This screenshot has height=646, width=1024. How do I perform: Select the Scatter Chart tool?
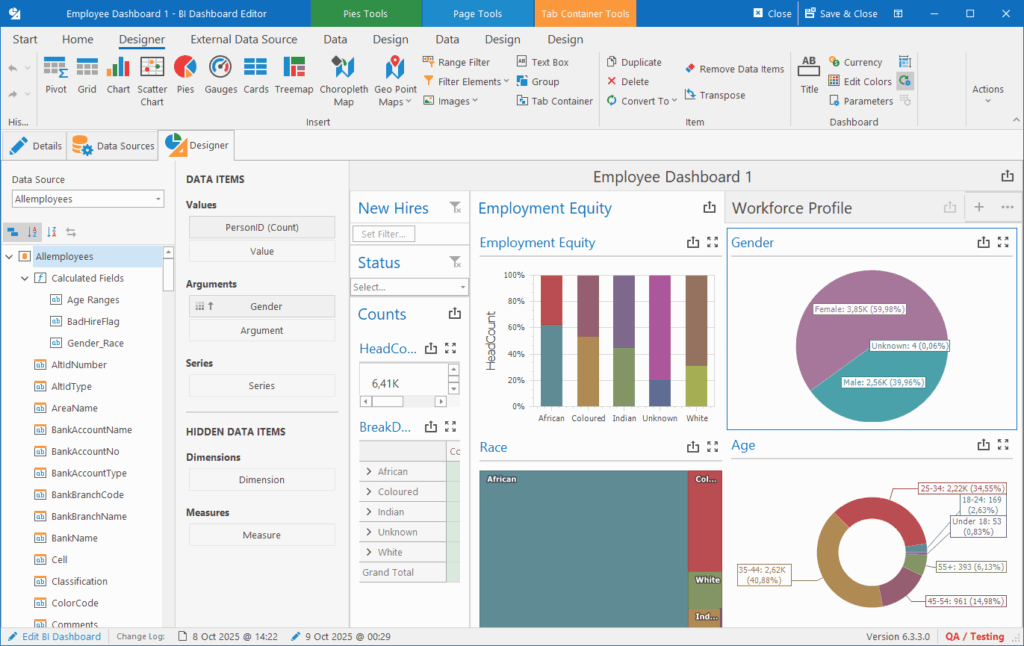[x=152, y=82]
